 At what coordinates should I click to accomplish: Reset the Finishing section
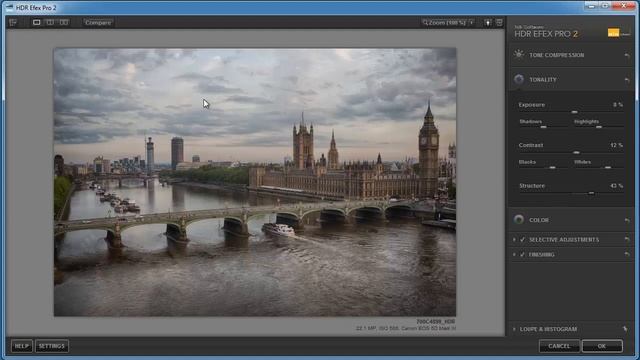(627, 255)
